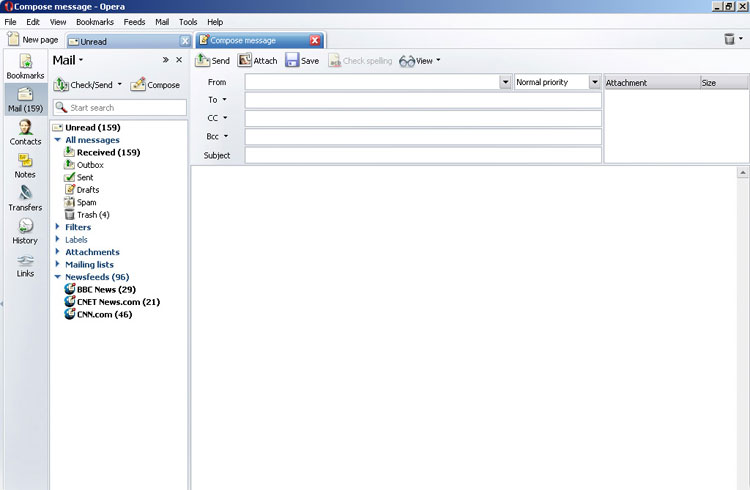Click the panel expand double-arrow icon
The width and height of the screenshot is (750, 490).
(165, 60)
